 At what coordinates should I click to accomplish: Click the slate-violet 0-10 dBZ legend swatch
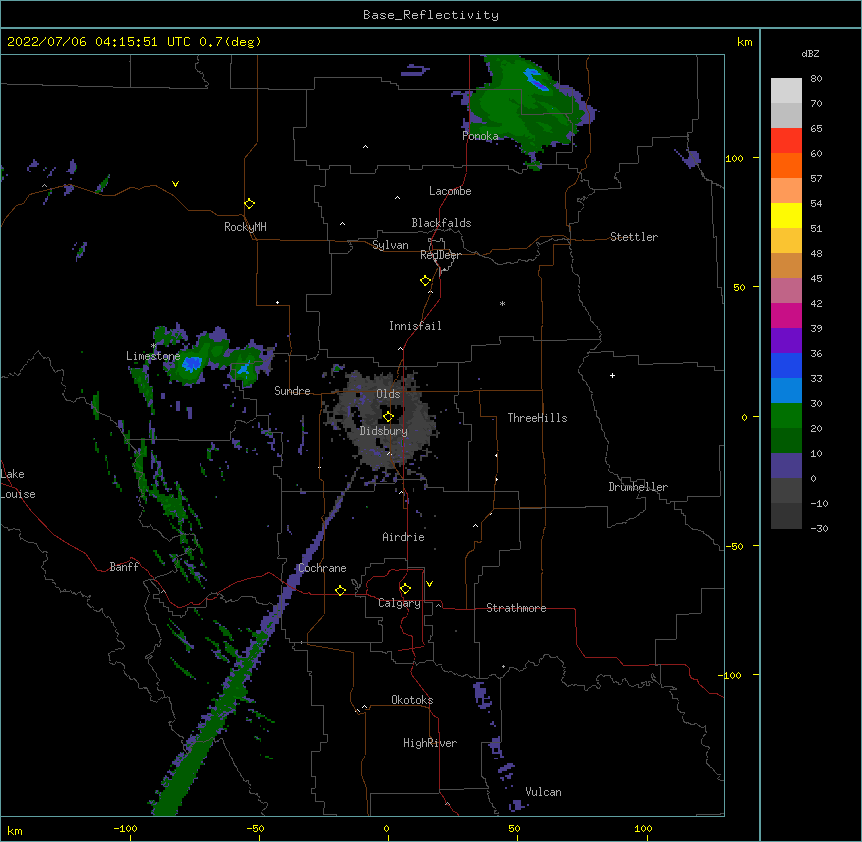[786, 466]
